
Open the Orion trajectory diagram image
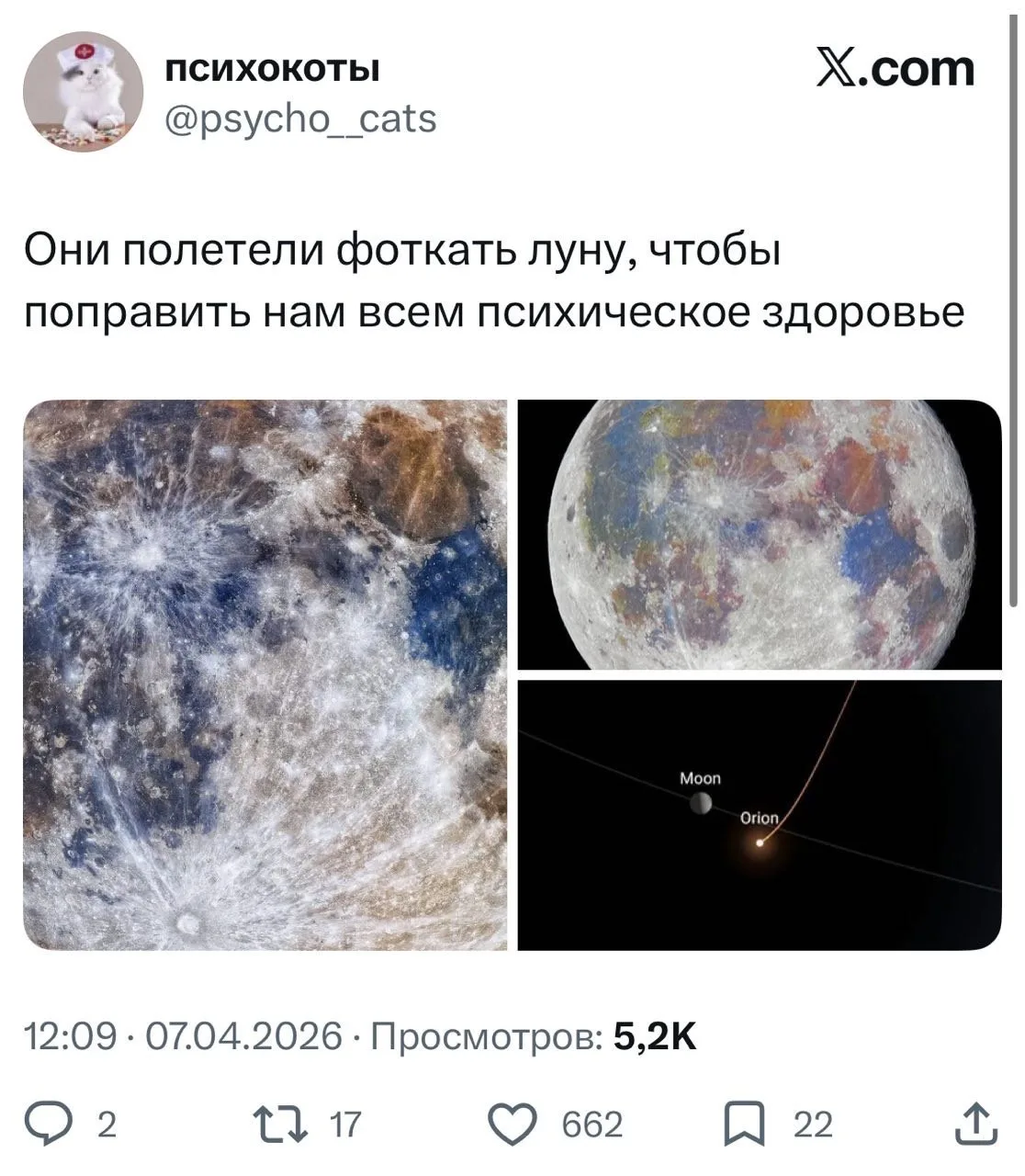pyautogui.click(x=760, y=815)
